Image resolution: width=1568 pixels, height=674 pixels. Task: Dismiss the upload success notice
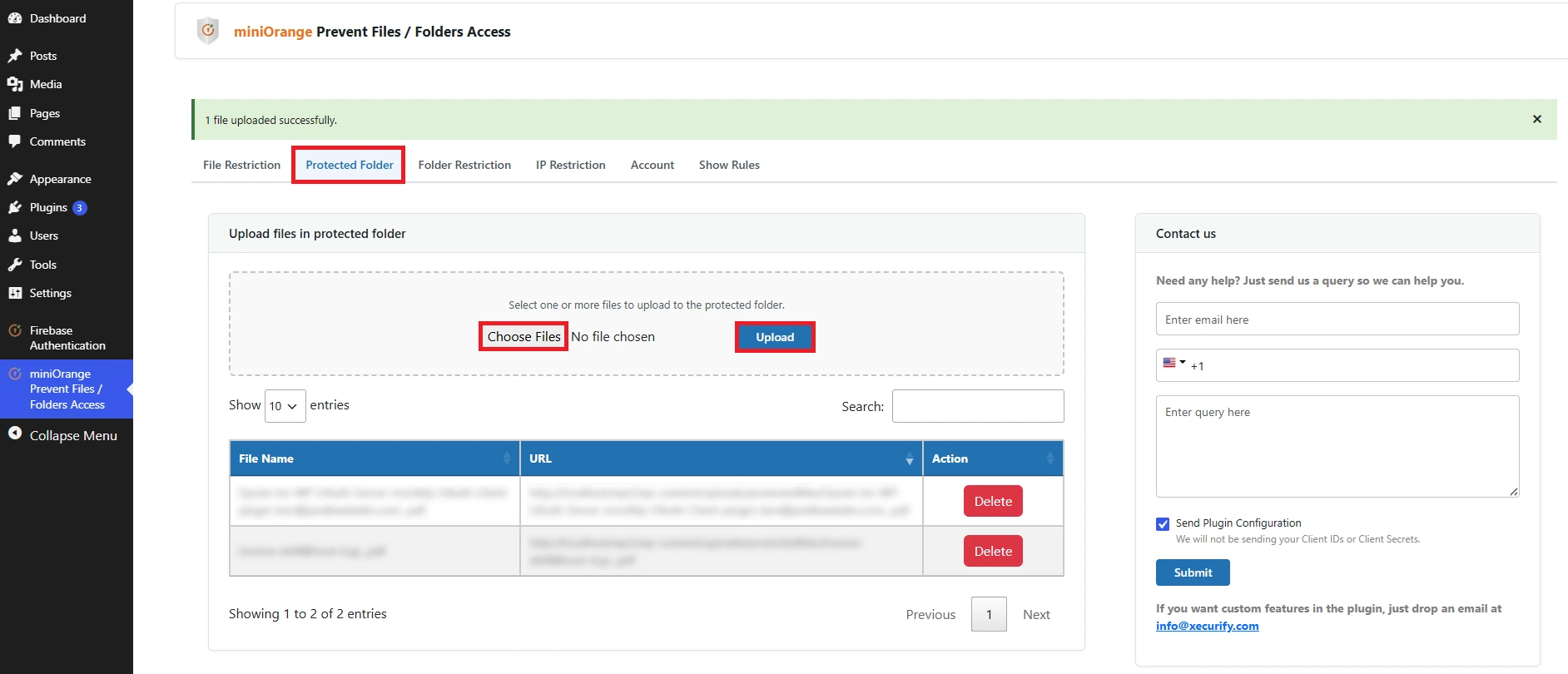point(1537,119)
